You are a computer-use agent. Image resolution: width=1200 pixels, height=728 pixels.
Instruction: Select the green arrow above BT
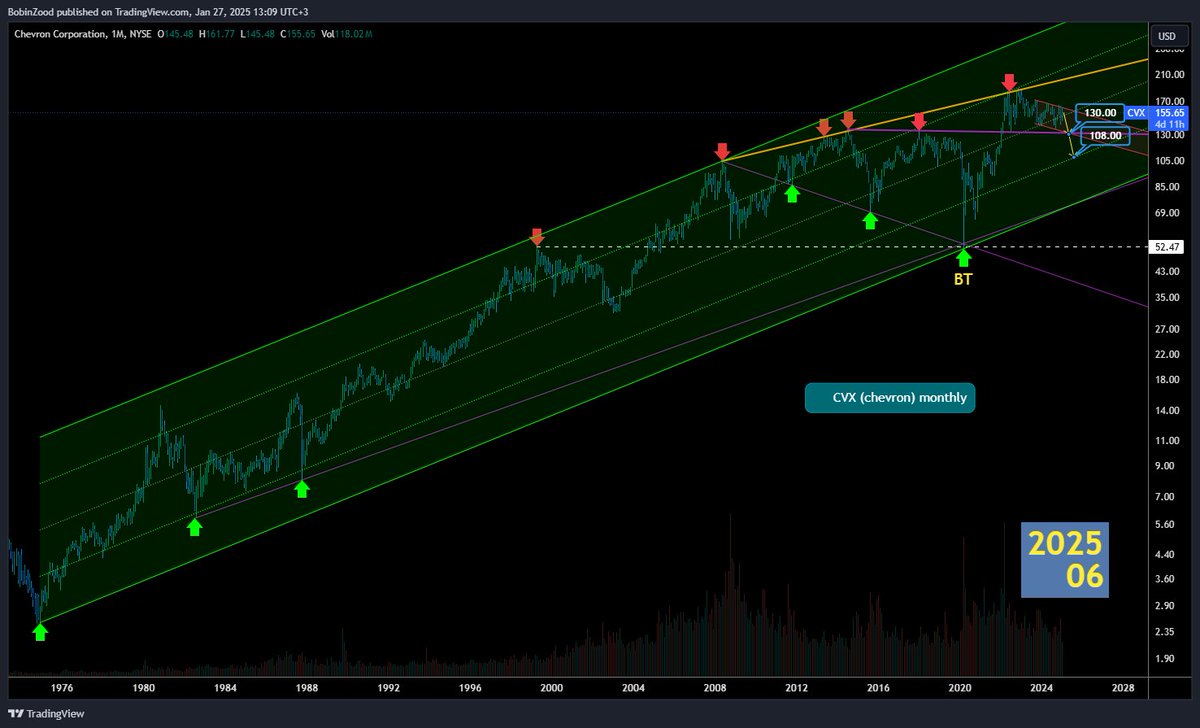click(963, 257)
